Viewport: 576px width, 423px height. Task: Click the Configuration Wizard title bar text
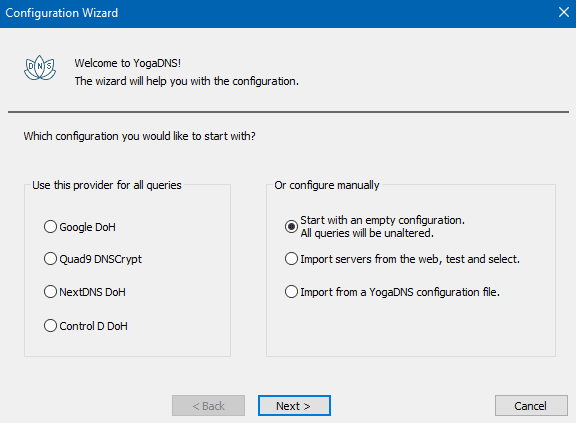tap(62, 13)
